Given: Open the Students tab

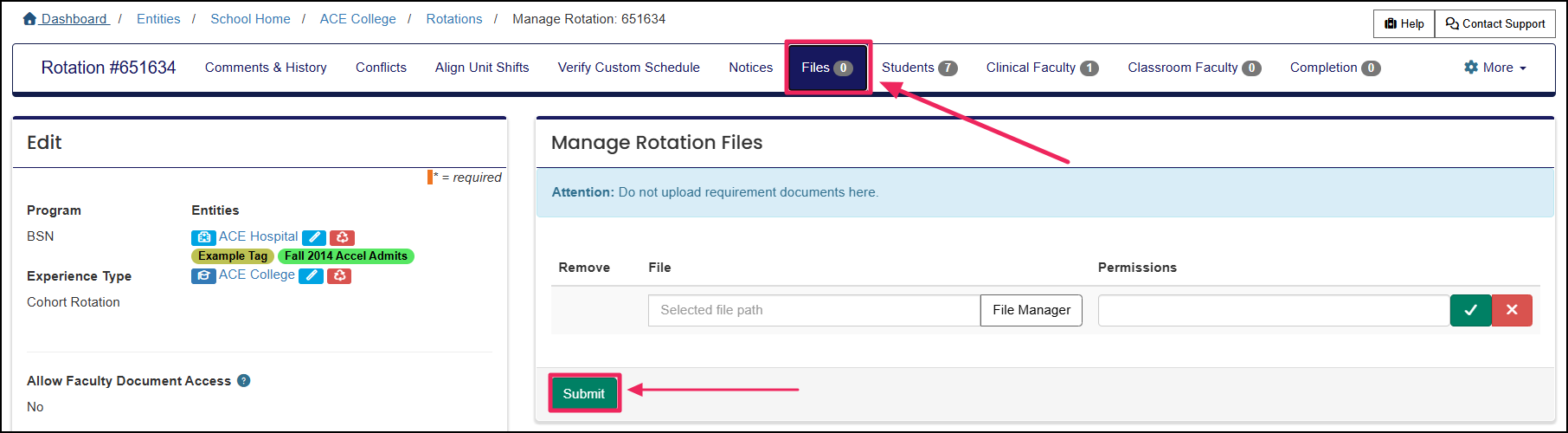Looking at the screenshot, I should point(919,68).
